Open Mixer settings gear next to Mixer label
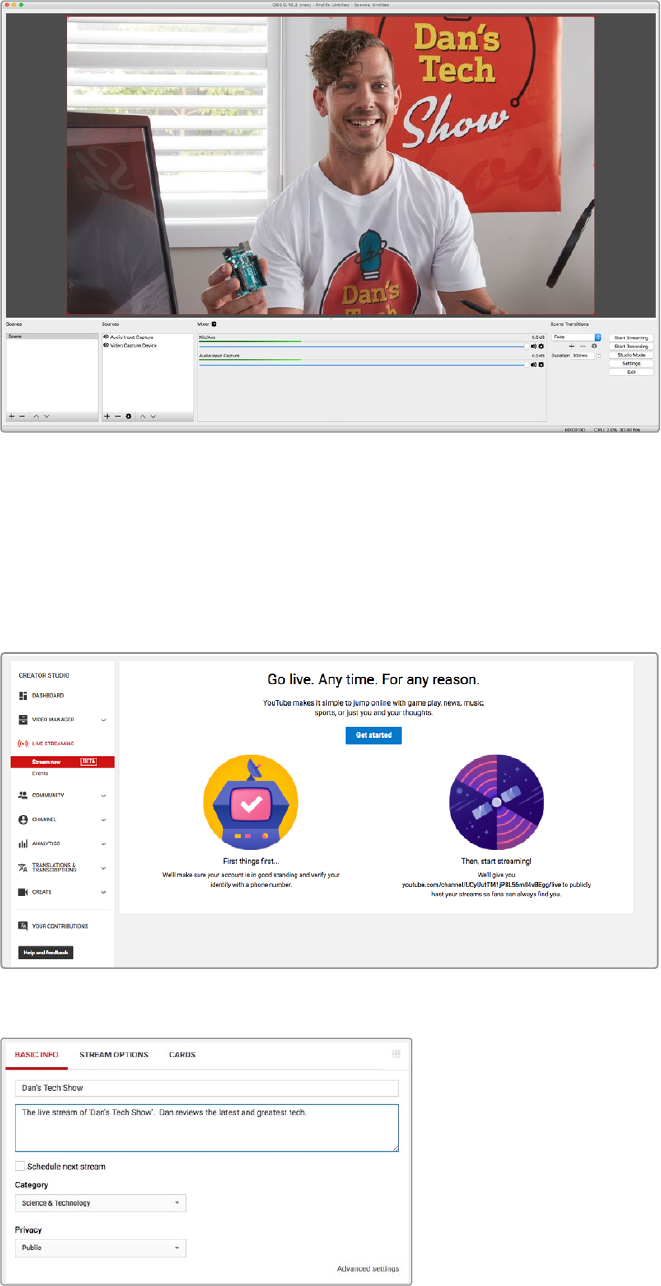This screenshot has height=1286, width=661. [x=214, y=325]
